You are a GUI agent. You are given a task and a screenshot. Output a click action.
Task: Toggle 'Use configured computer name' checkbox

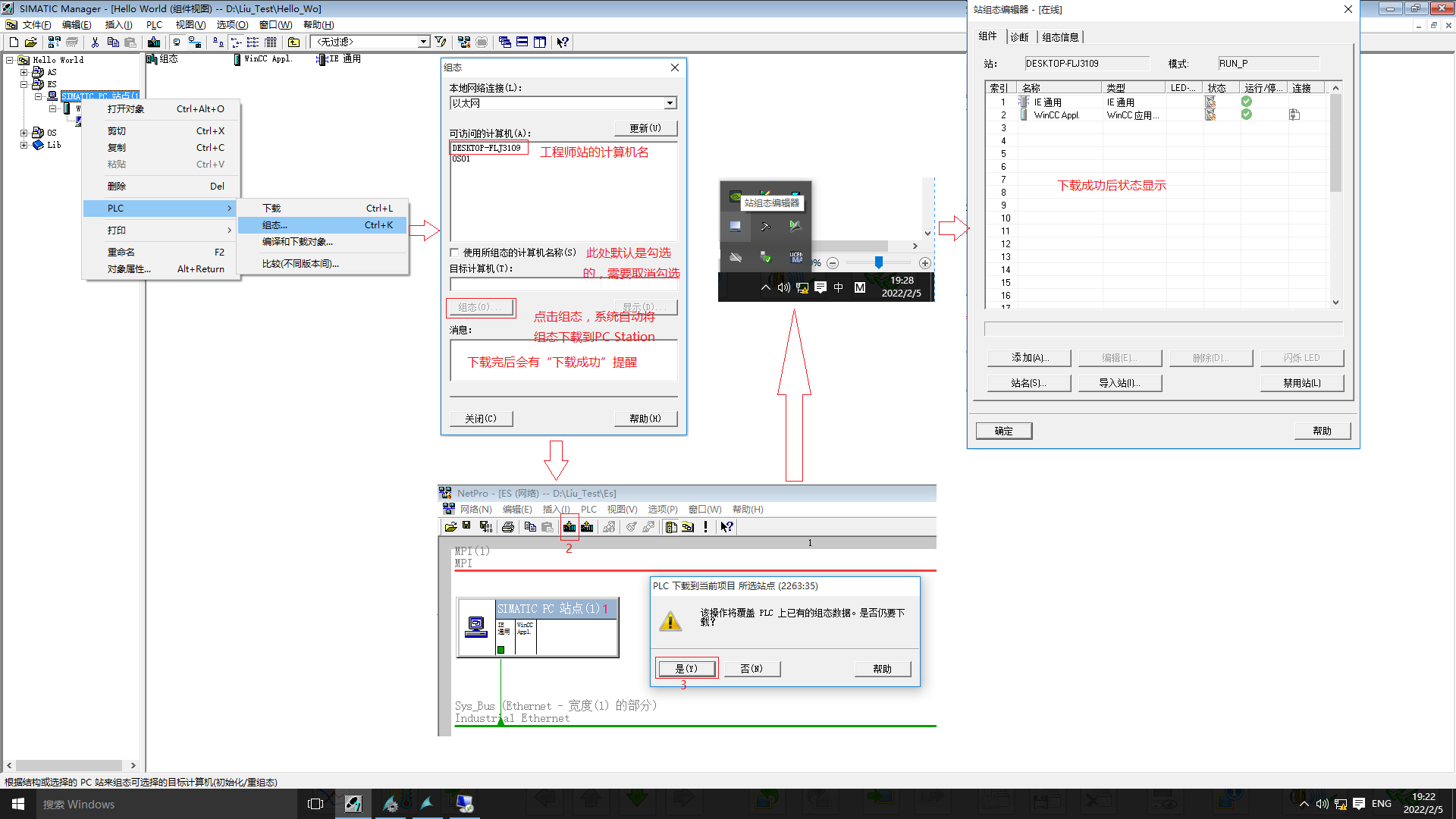pos(454,253)
